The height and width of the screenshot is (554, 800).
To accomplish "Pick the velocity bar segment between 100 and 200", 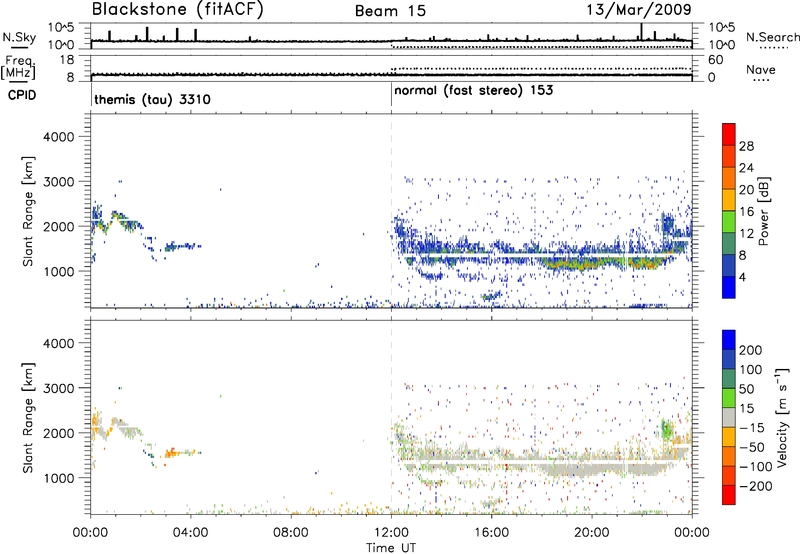I will click(729, 359).
